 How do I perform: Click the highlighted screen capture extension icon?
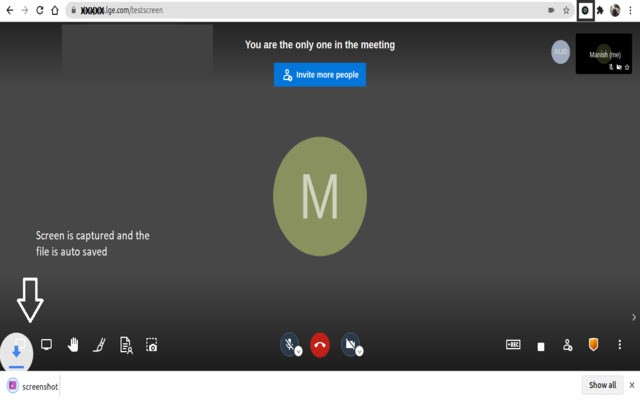coord(585,10)
